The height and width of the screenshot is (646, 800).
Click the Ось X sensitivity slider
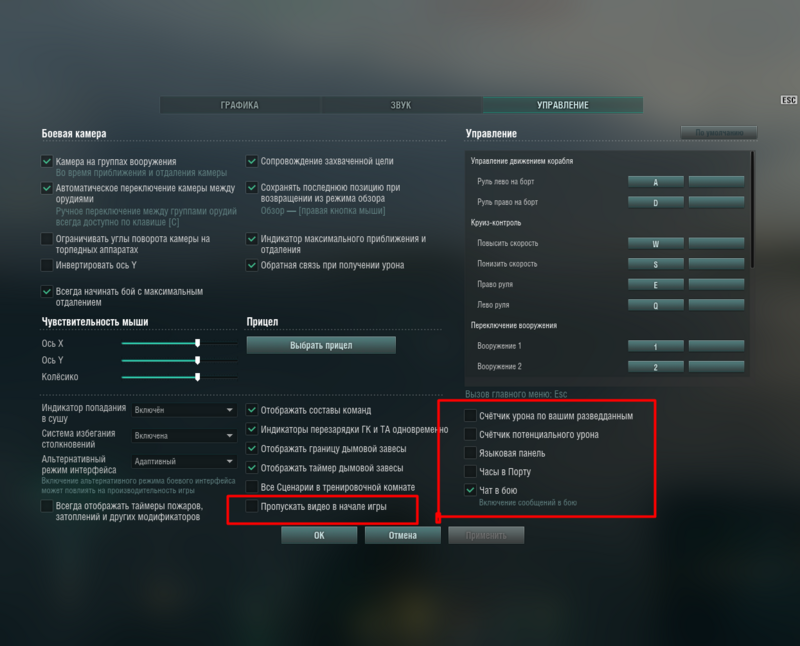[x=178, y=343]
